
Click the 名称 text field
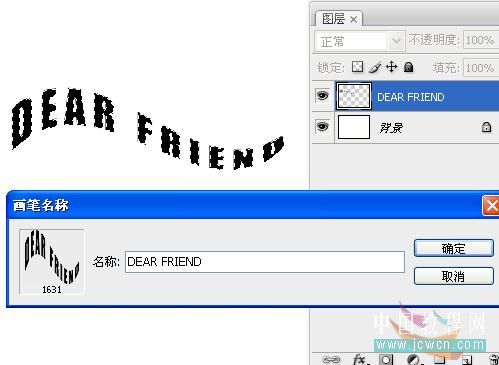(x=265, y=262)
